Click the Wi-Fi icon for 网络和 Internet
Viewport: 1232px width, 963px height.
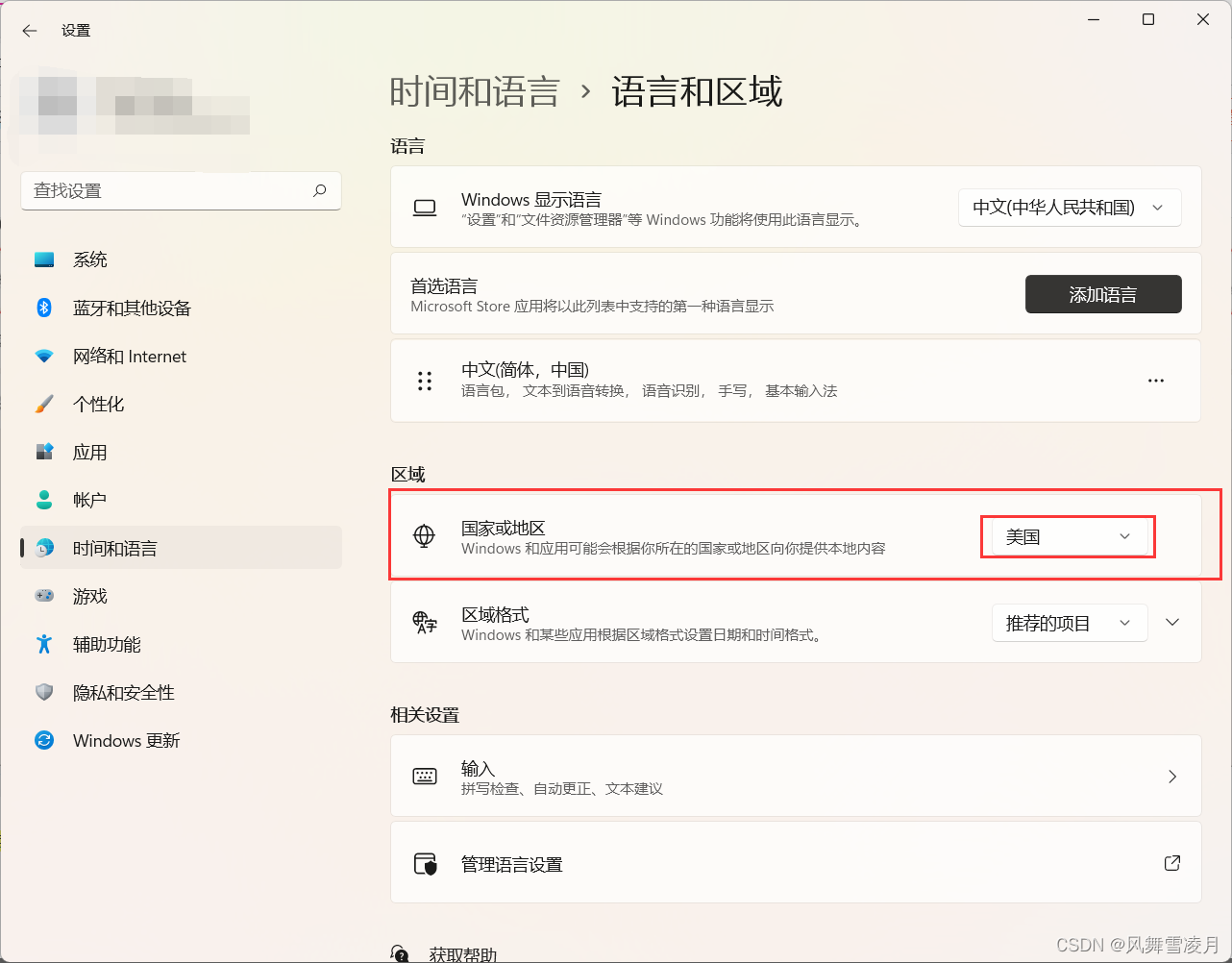pos(44,356)
